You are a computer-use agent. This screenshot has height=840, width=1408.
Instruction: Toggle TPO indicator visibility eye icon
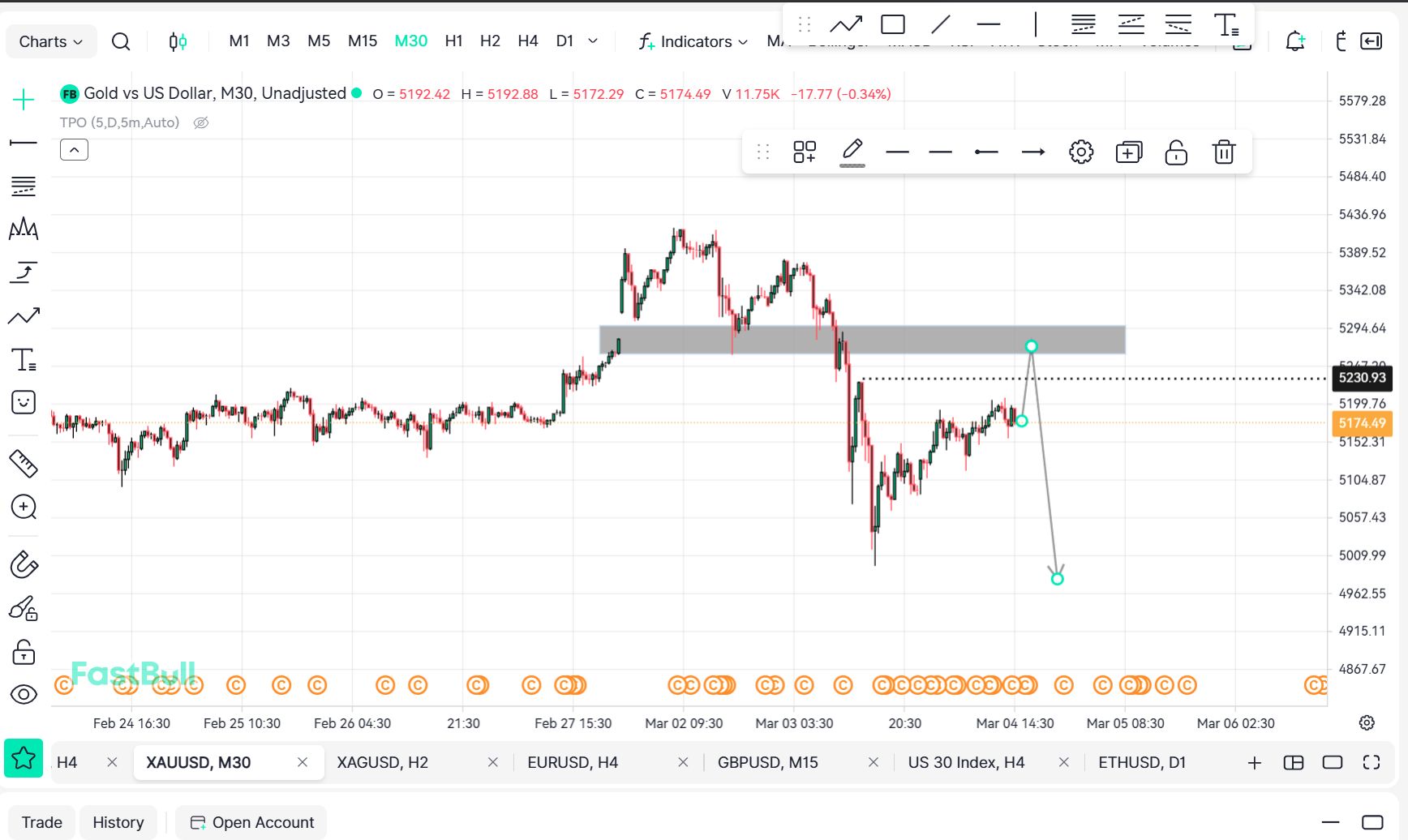[x=201, y=122]
